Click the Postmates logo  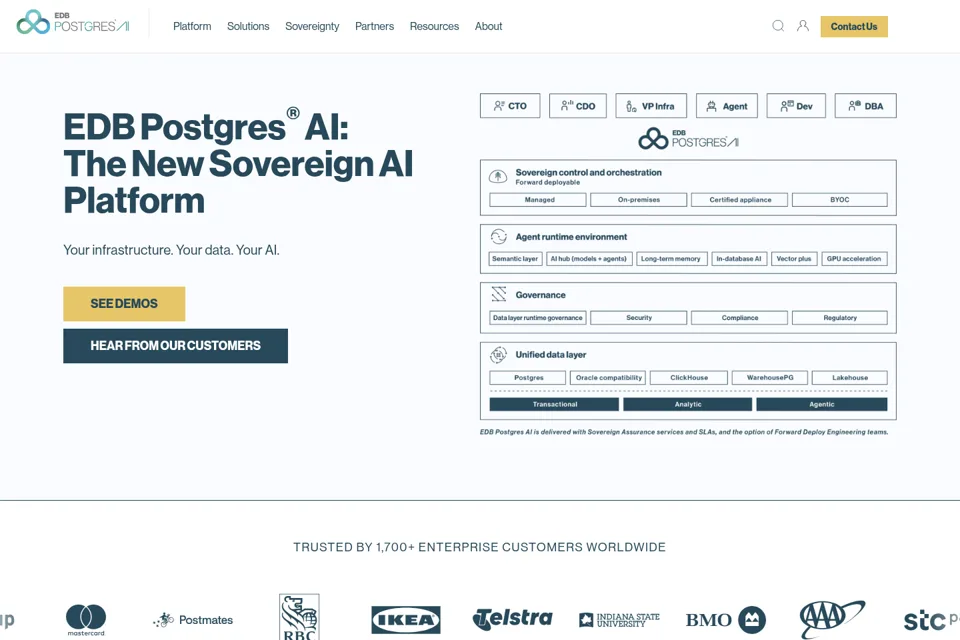click(x=193, y=620)
